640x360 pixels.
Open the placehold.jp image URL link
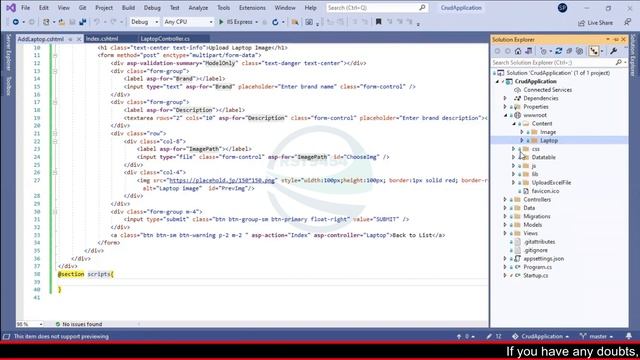pos(222,180)
